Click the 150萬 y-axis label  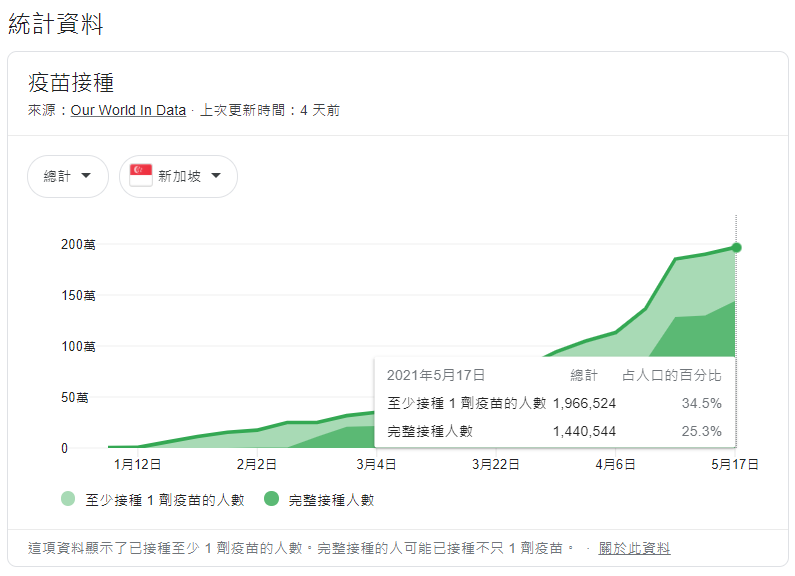[x=78, y=296]
